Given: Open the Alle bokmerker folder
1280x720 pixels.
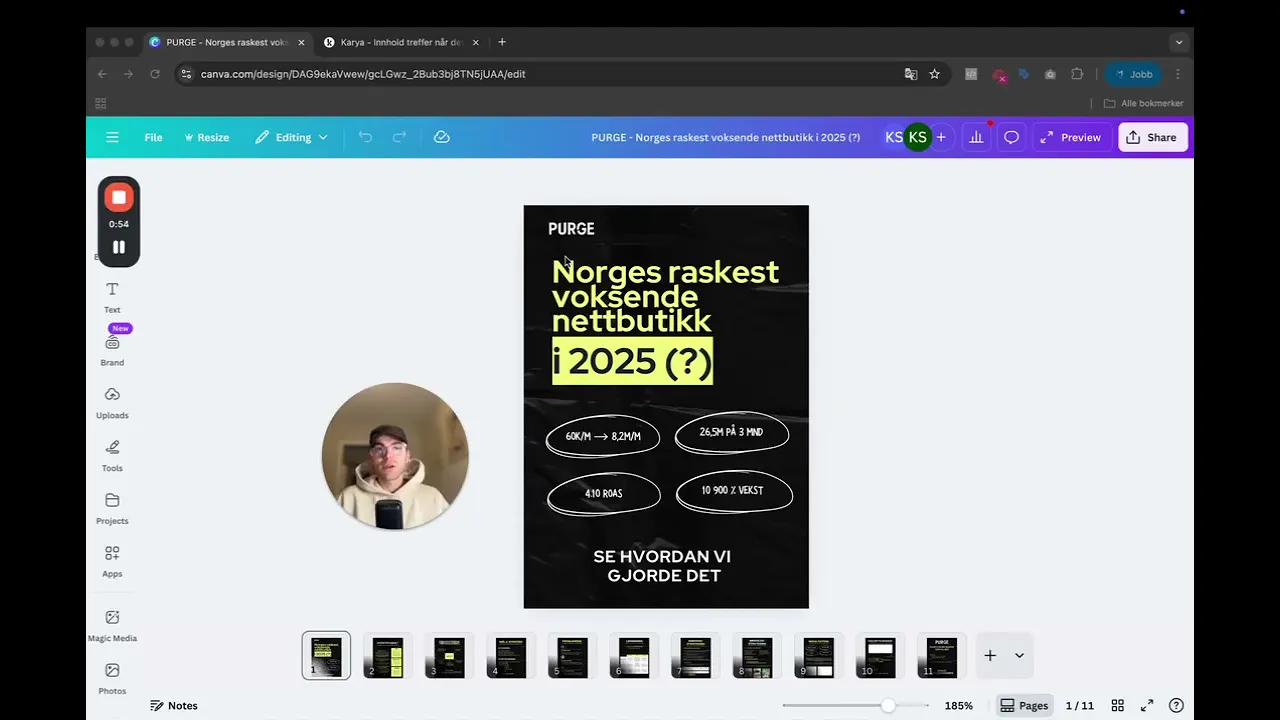Looking at the screenshot, I should coord(1144,103).
